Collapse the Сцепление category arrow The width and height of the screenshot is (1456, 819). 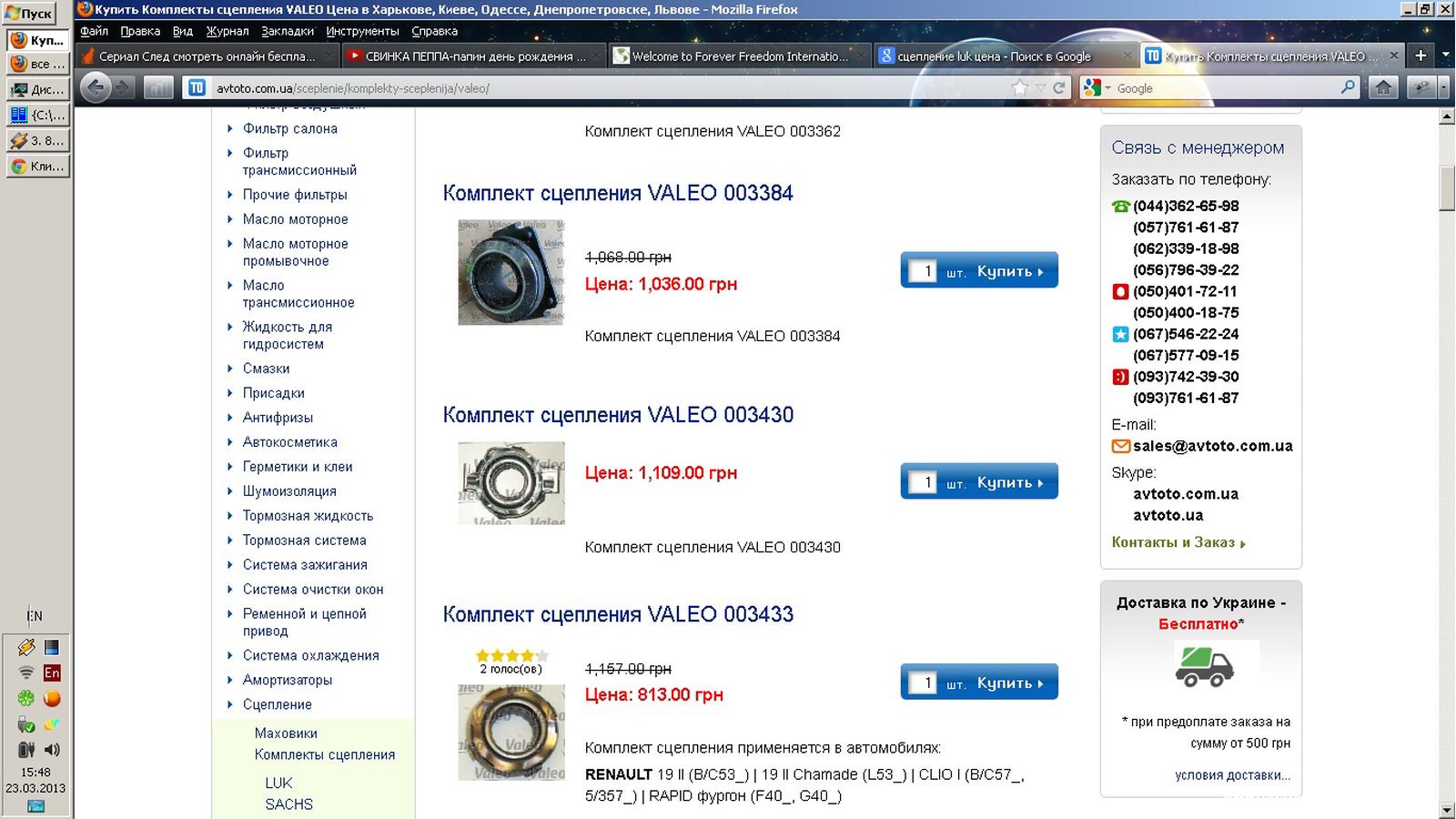pos(230,704)
